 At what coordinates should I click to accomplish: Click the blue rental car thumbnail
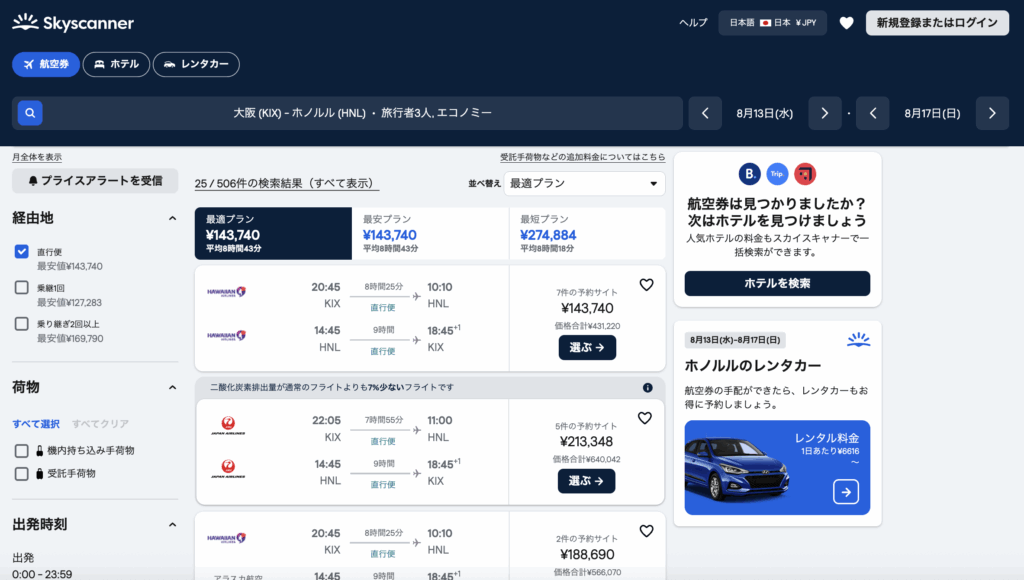(x=777, y=468)
